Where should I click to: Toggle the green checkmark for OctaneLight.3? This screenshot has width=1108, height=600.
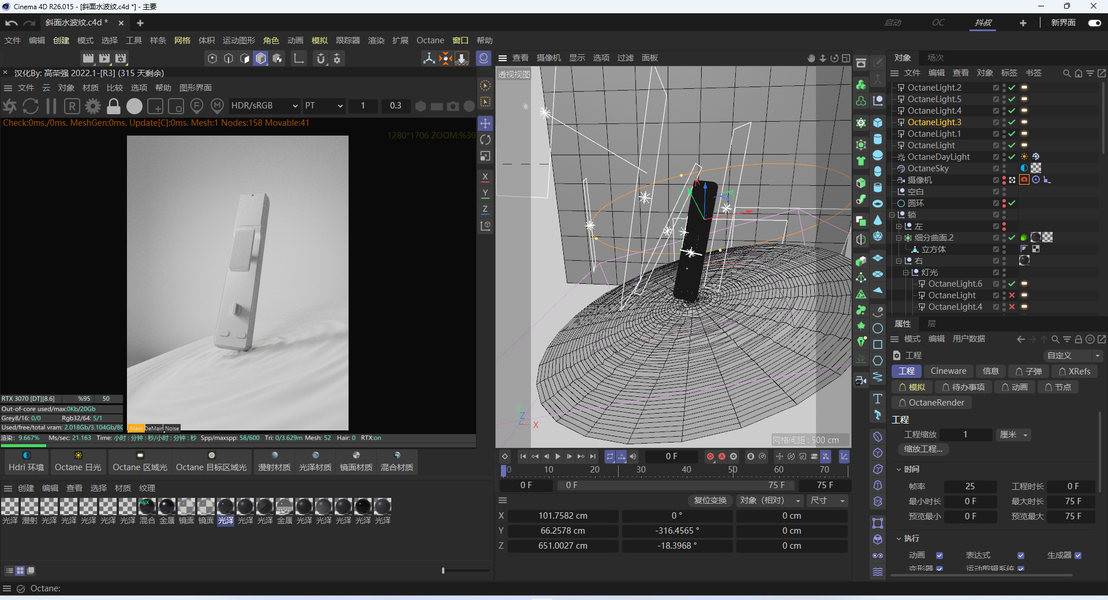point(1012,122)
